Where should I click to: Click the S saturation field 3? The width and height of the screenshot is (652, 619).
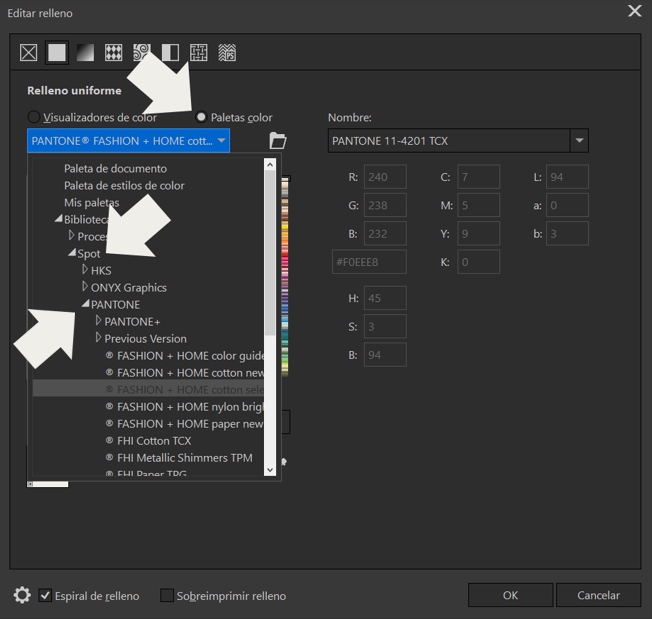tap(385, 326)
